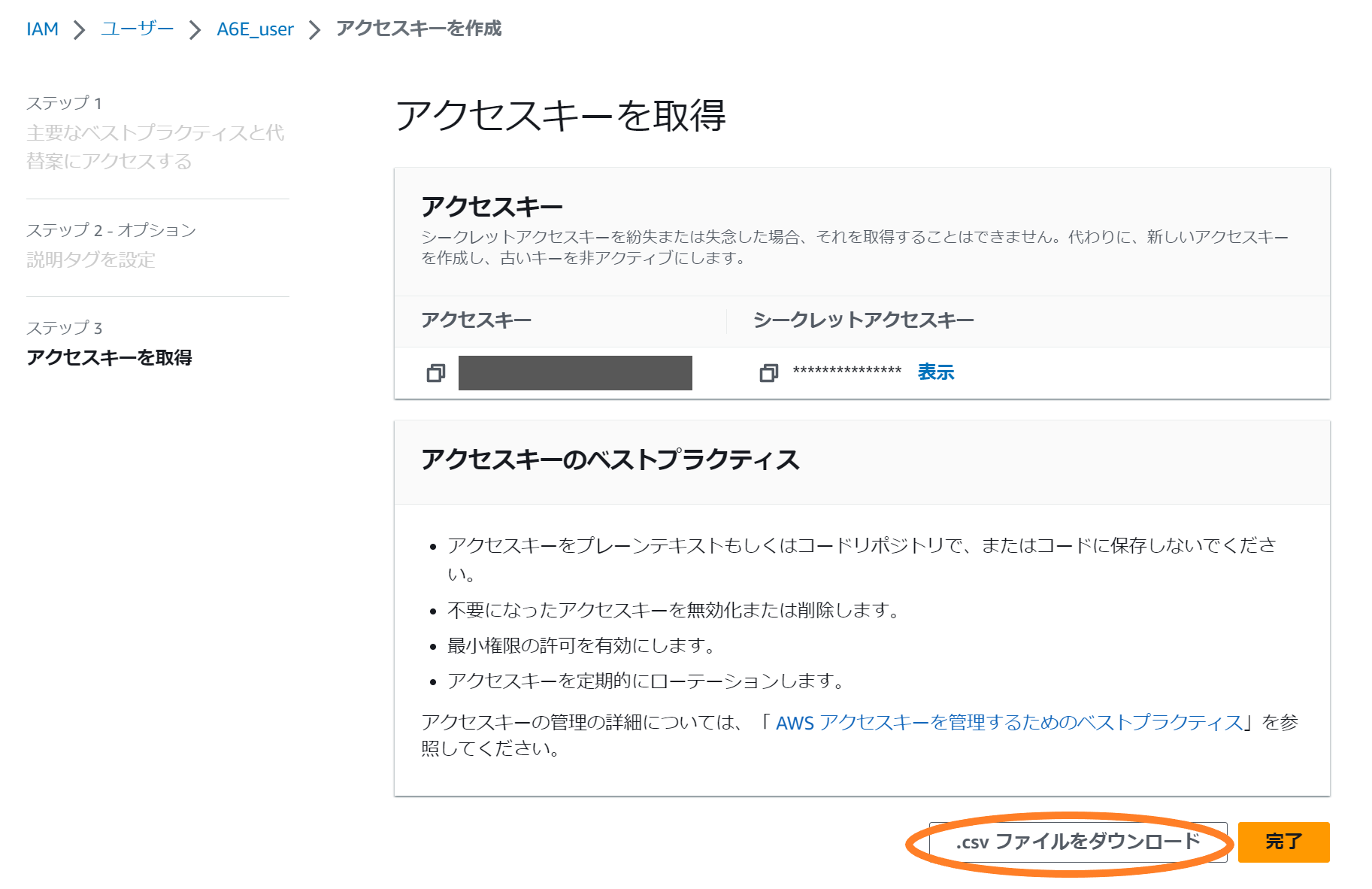Select step 2 説明タグを設定 in sidebar
The height and width of the screenshot is (889, 1372).
(x=91, y=259)
